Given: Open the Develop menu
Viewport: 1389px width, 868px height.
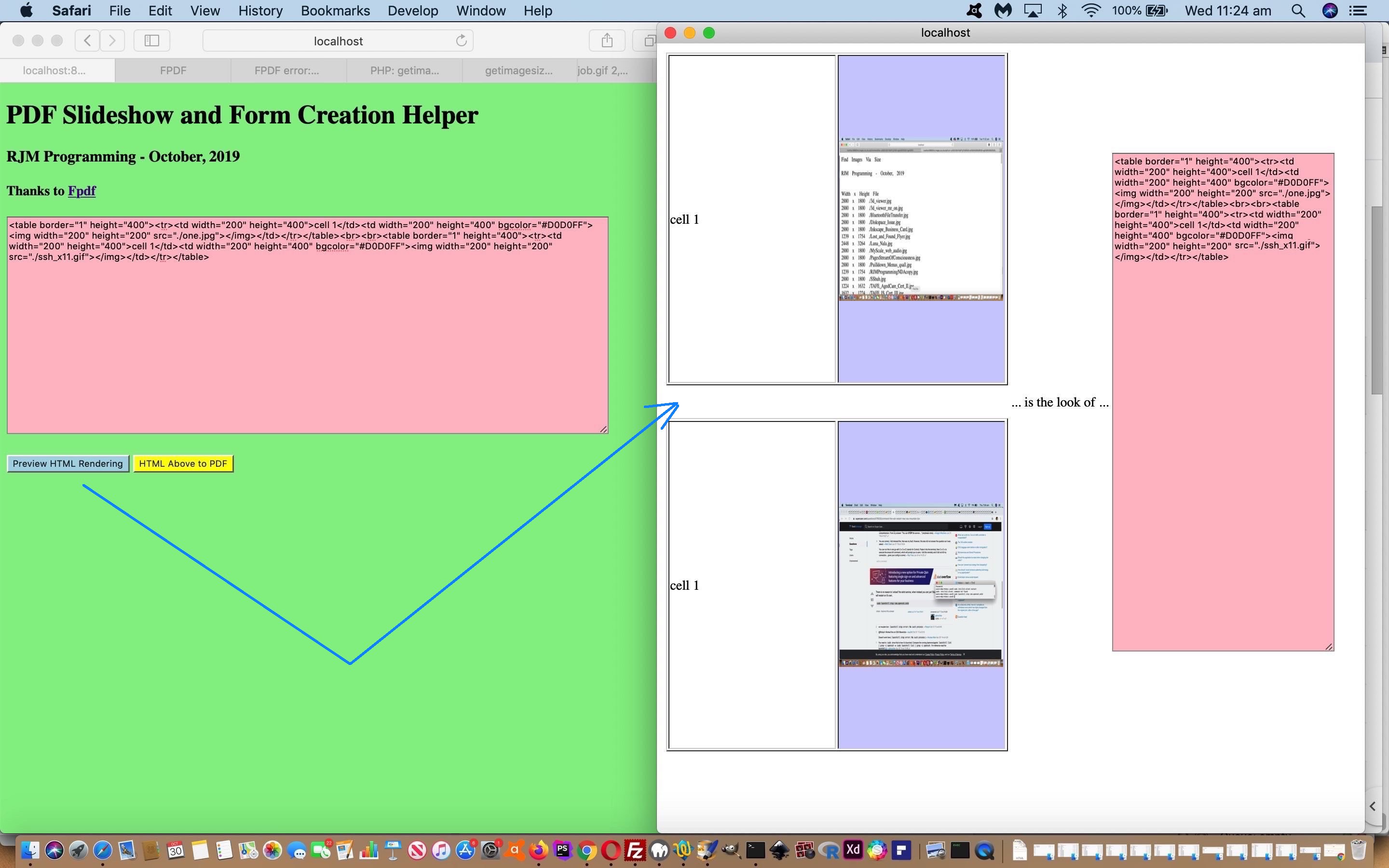Looking at the screenshot, I should [413, 10].
